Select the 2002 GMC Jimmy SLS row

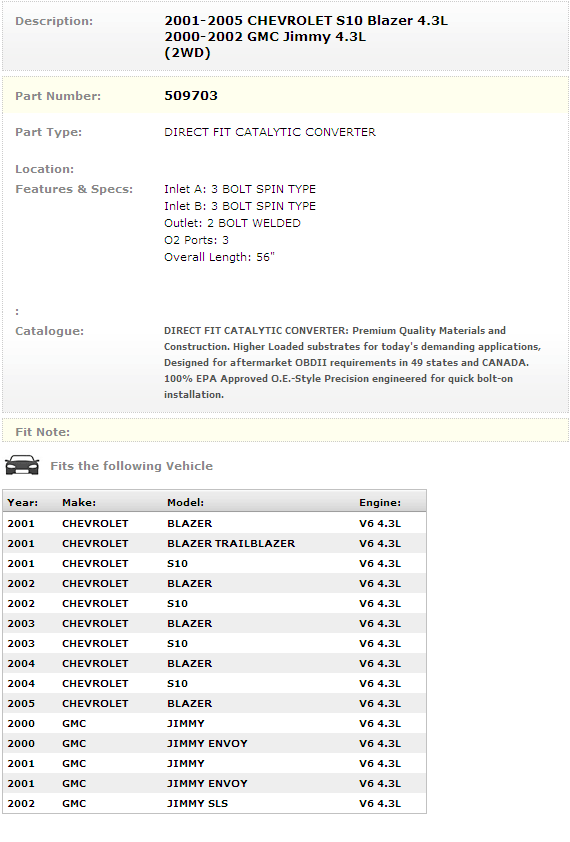point(214,803)
